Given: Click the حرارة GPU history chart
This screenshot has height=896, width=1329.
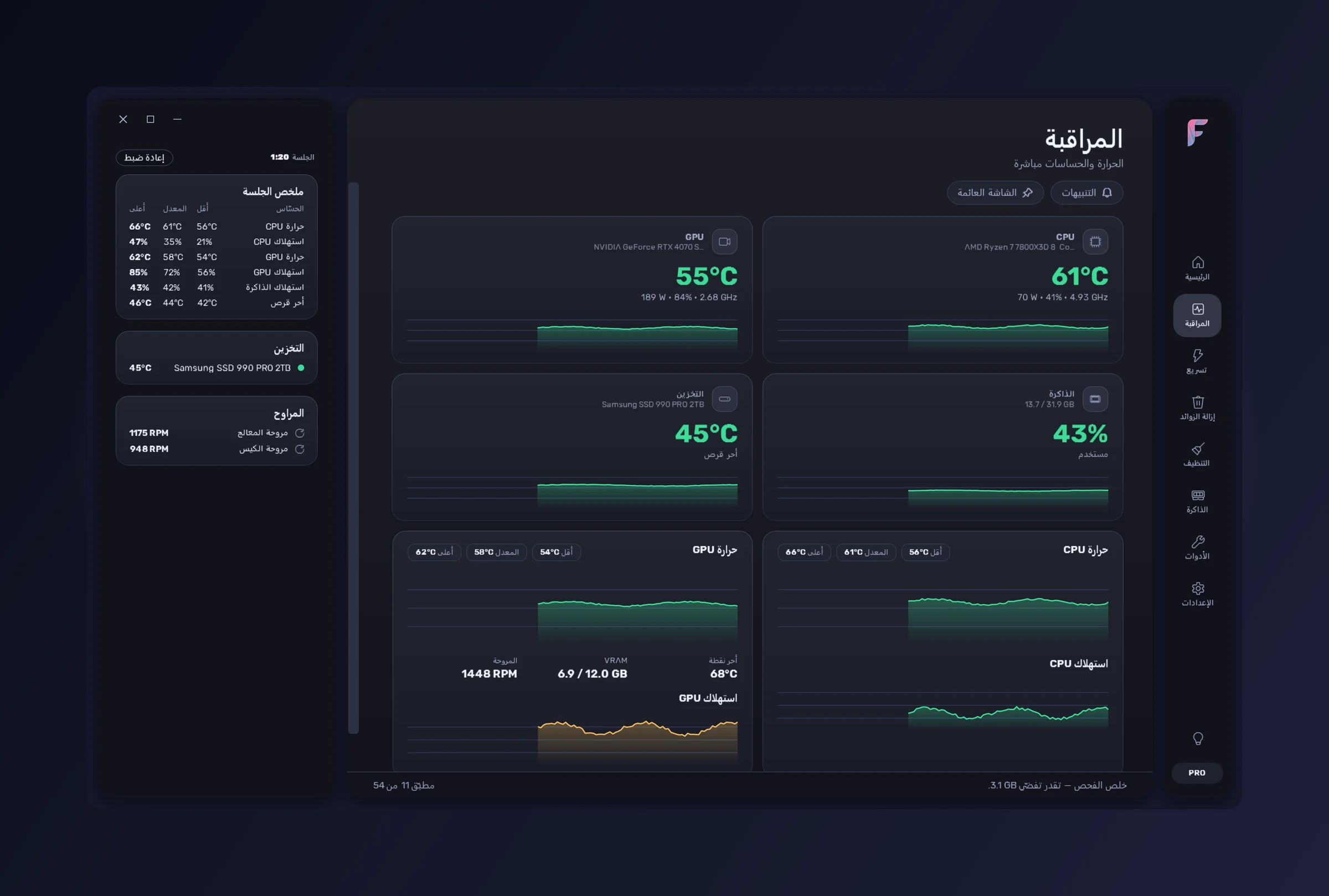Looking at the screenshot, I should 572,616.
